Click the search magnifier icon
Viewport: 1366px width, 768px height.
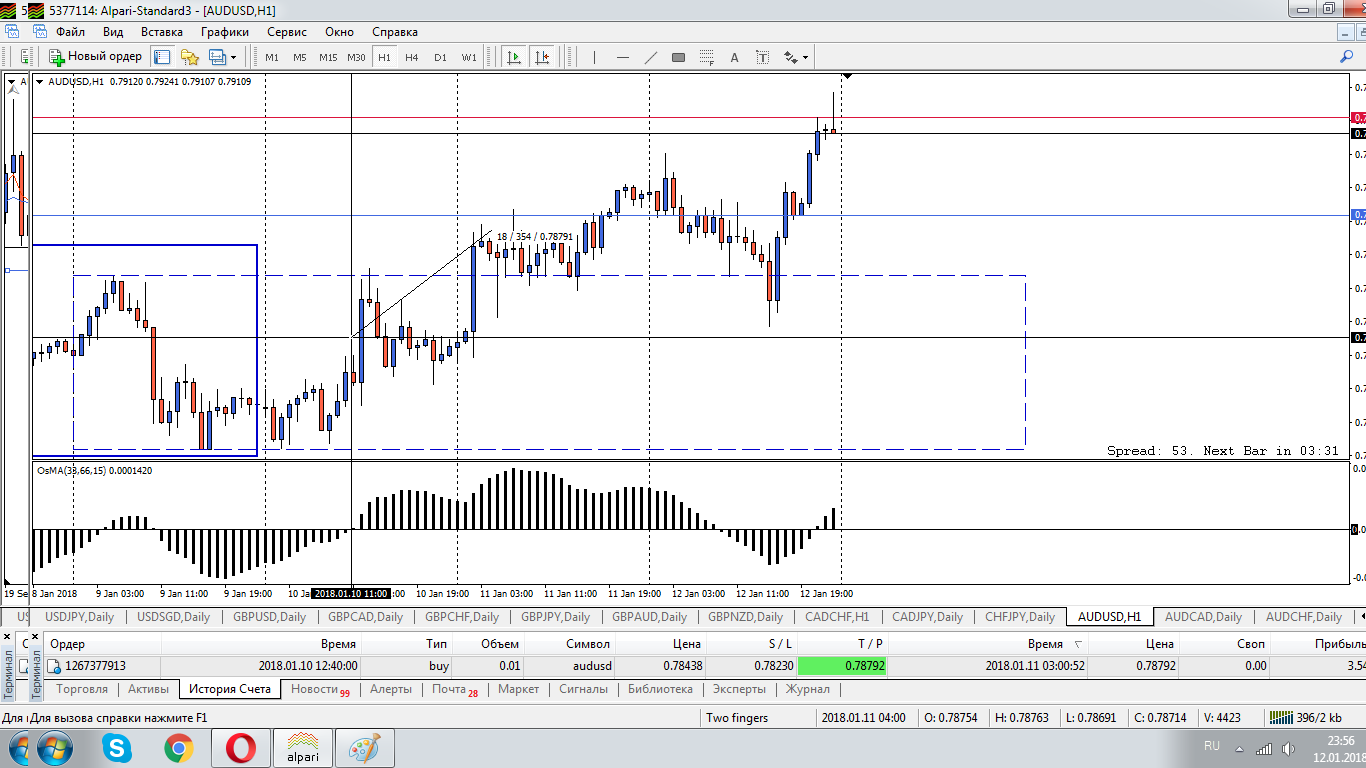click(1346, 57)
